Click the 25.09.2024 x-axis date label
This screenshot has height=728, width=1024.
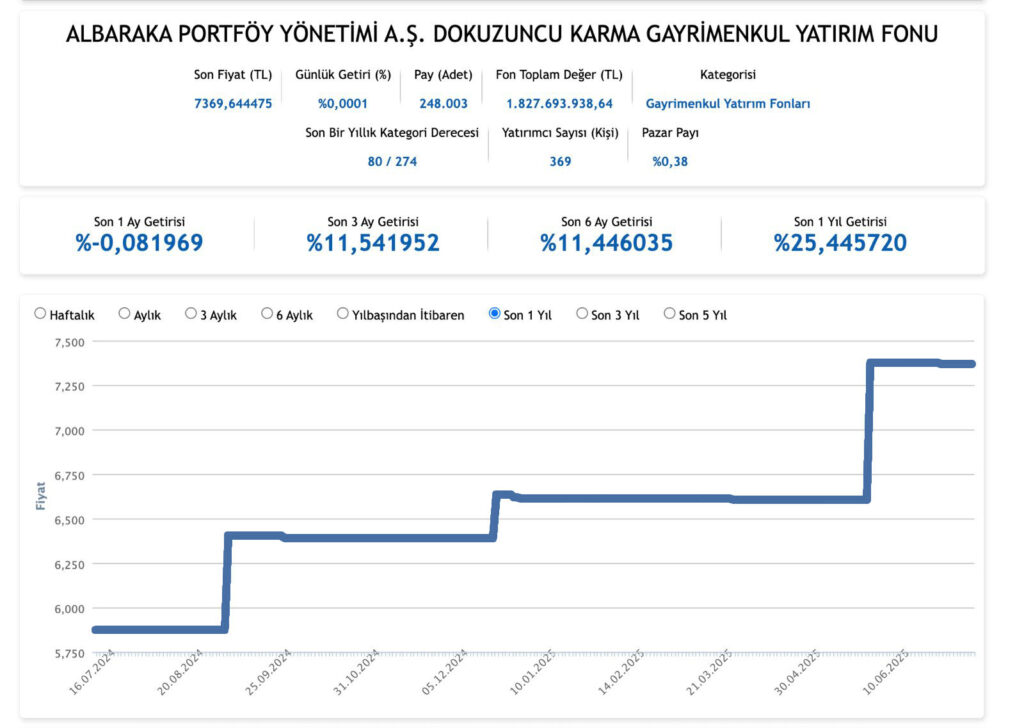coord(268,673)
